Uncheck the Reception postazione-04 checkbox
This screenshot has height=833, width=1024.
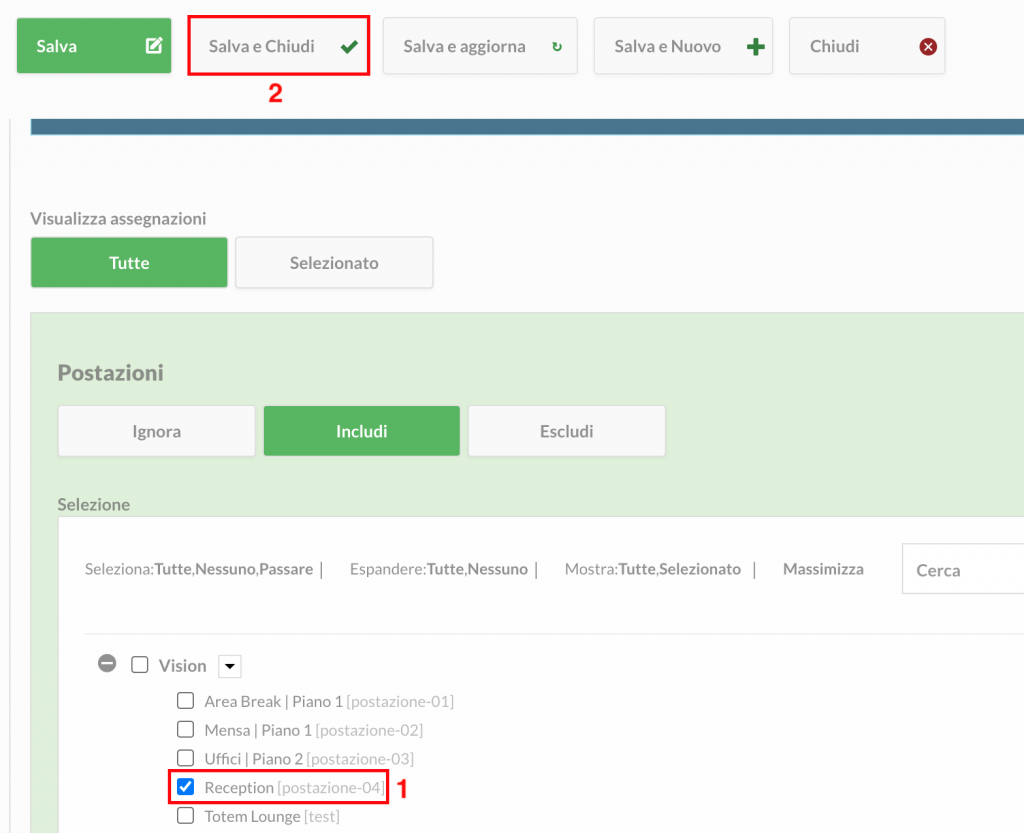click(185, 787)
